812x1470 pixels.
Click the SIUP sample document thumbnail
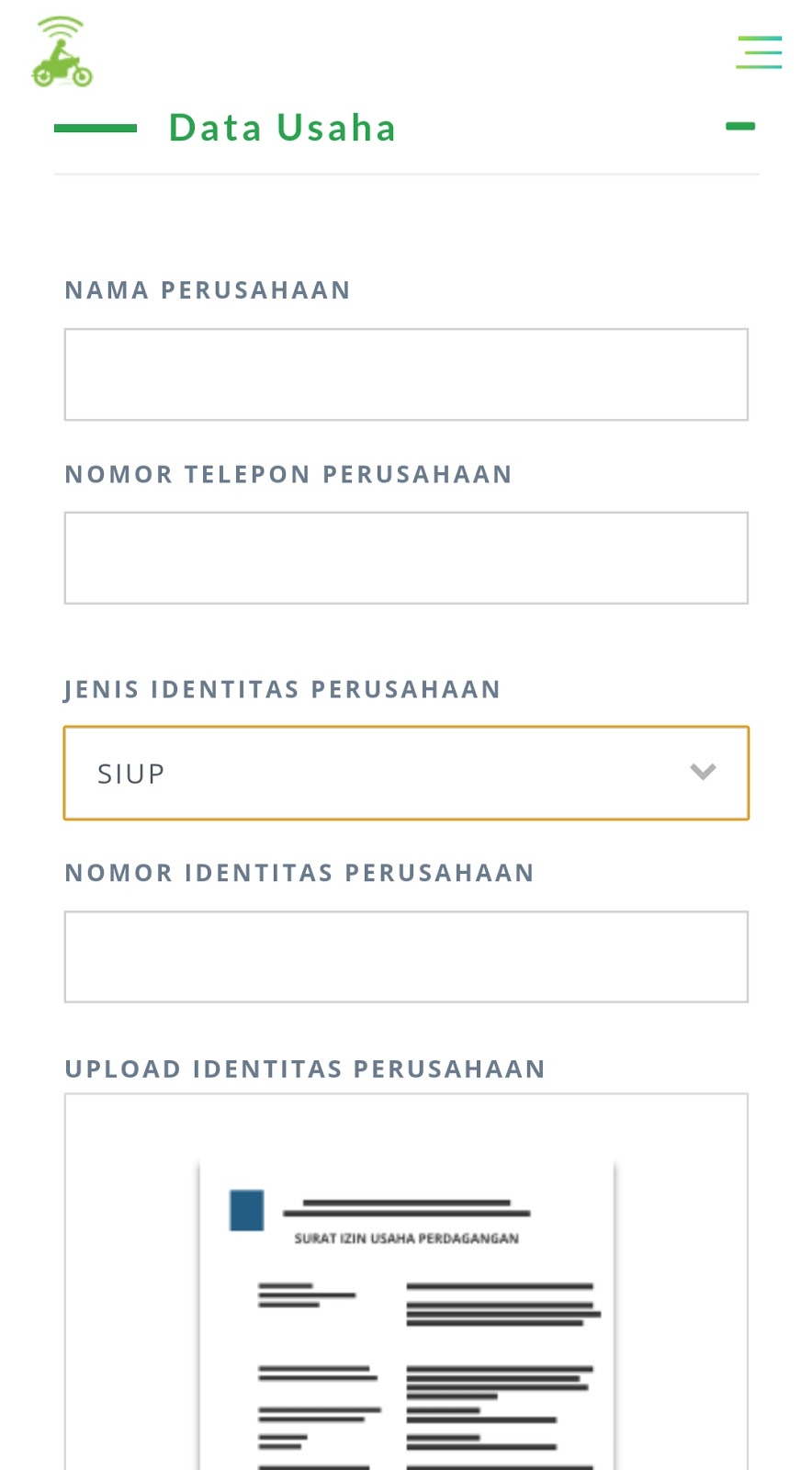[406, 1332]
